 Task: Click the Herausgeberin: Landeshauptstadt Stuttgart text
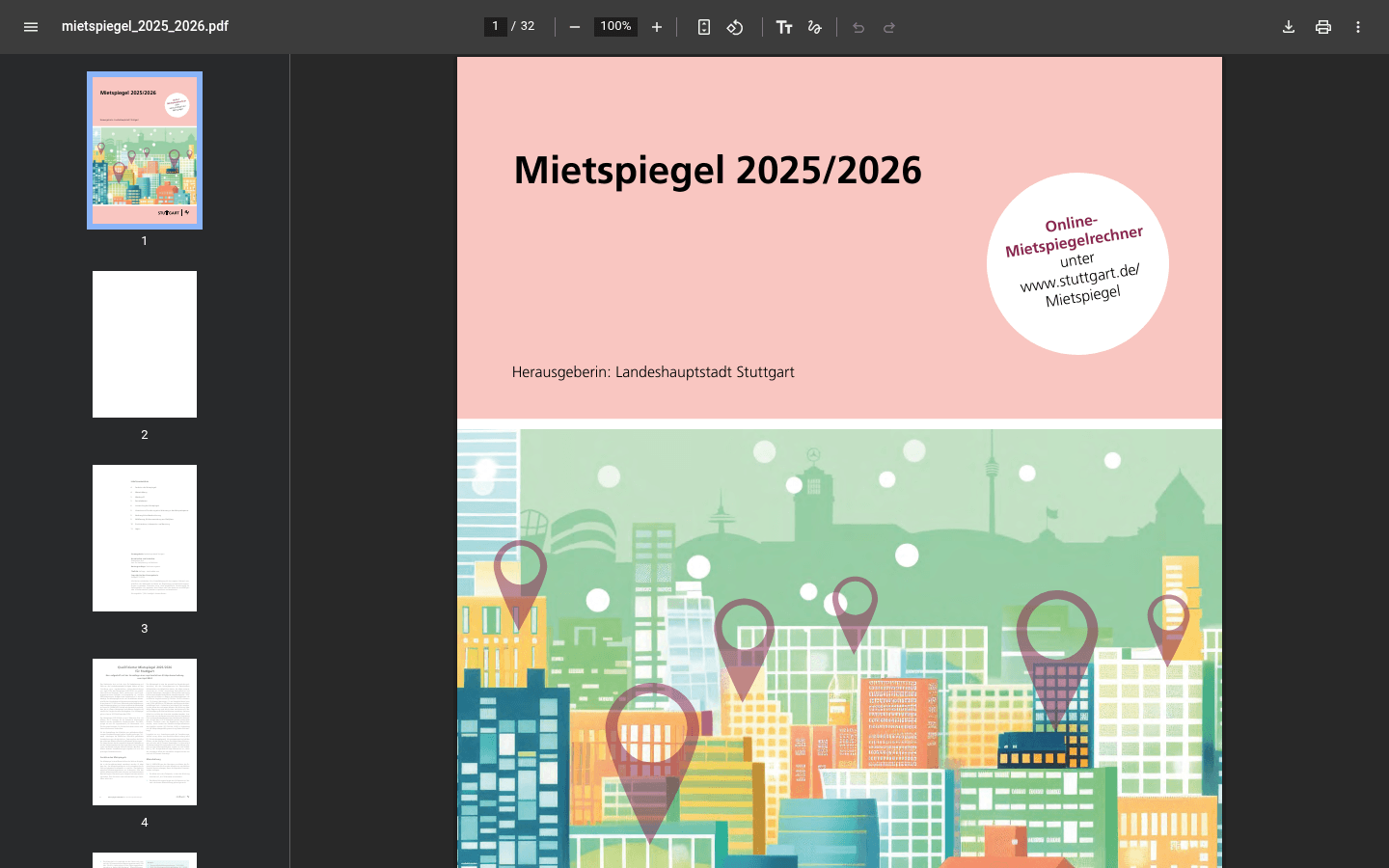click(653, 372)
